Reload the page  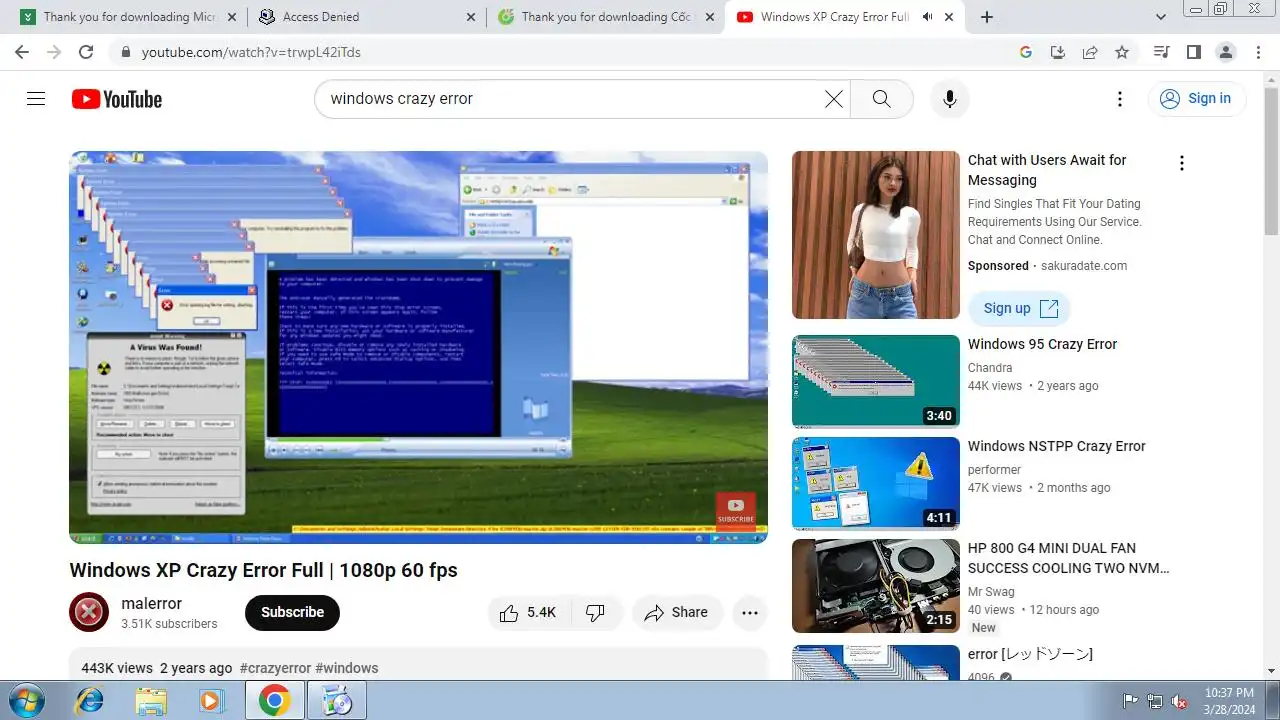86,52
